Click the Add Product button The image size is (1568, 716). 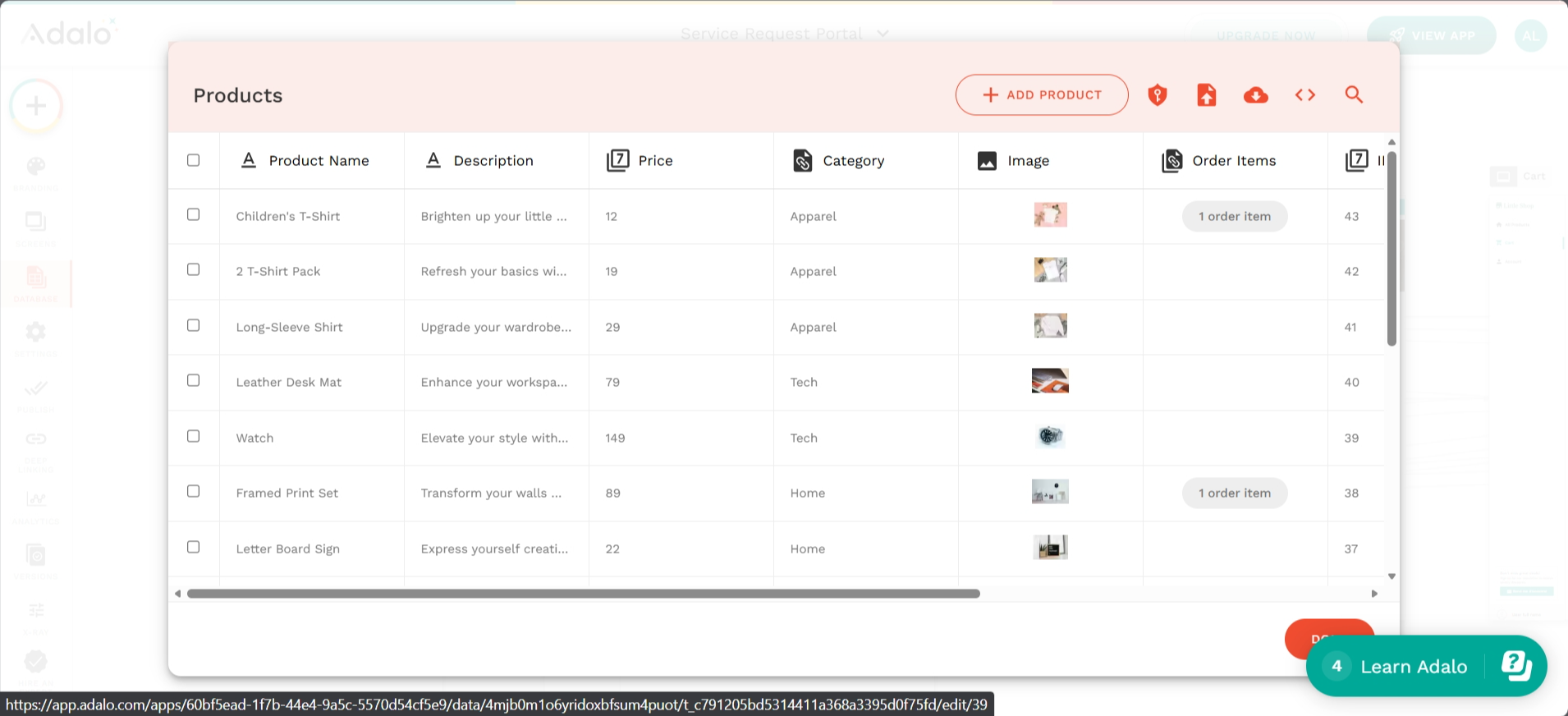[1042, 95]
